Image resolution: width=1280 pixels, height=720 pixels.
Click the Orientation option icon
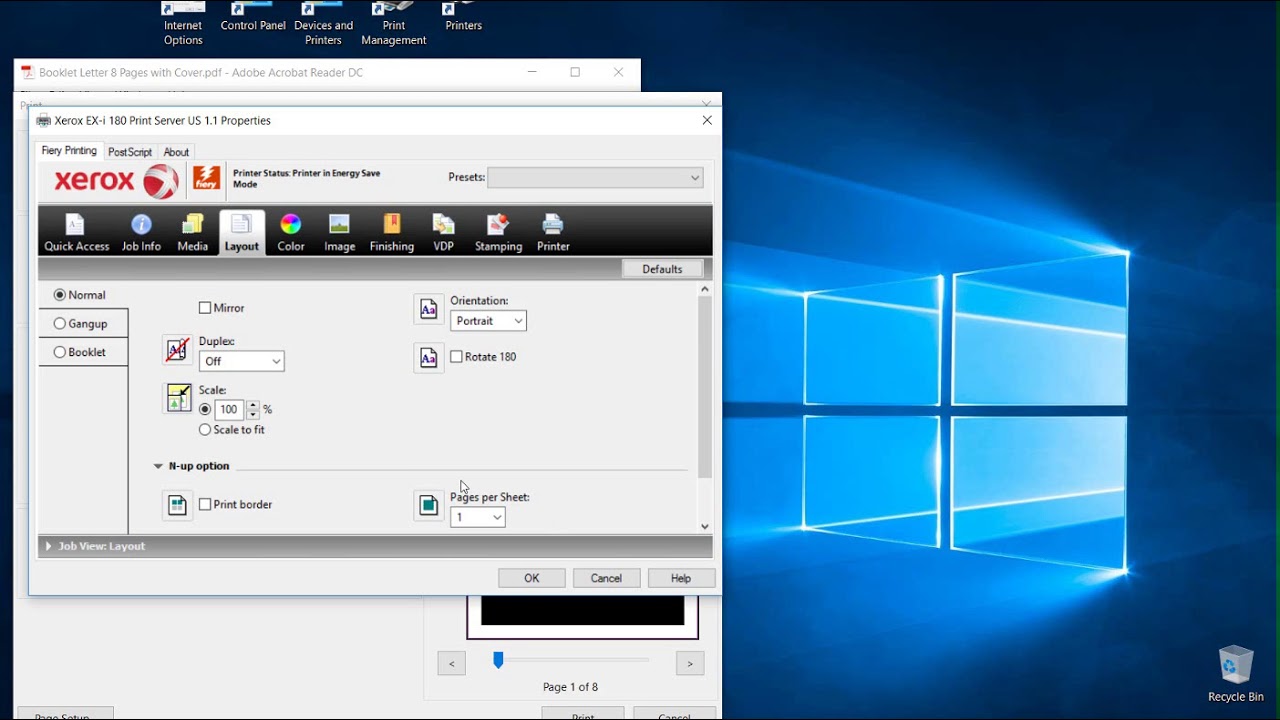tap(428, 309)
